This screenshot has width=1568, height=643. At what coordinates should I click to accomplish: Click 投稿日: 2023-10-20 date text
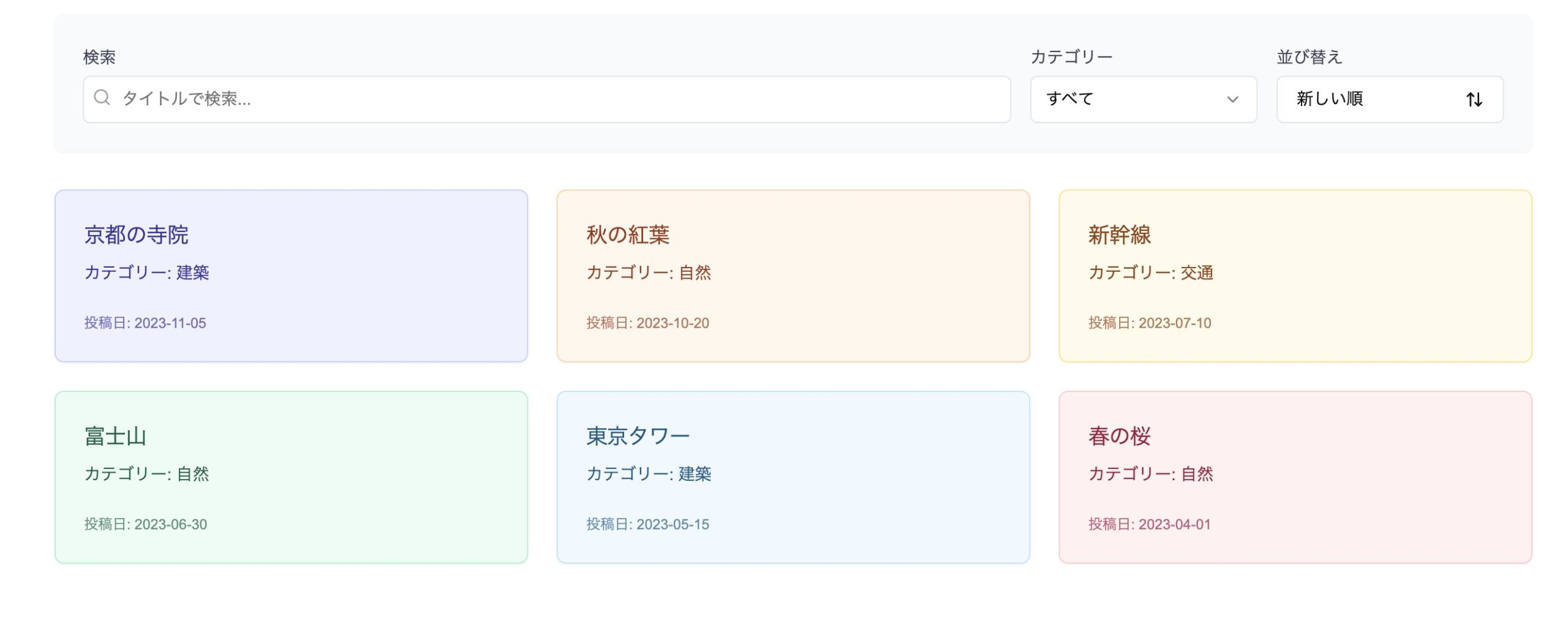tap(647, 323)
